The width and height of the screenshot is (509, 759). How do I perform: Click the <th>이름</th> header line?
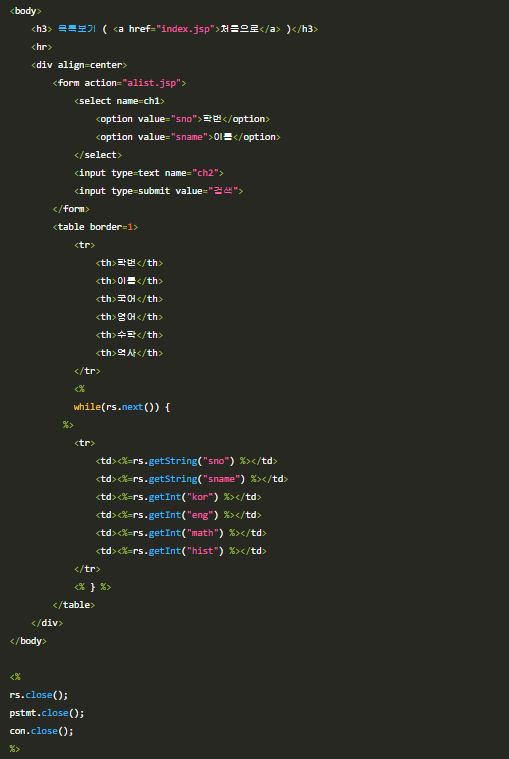129,281
